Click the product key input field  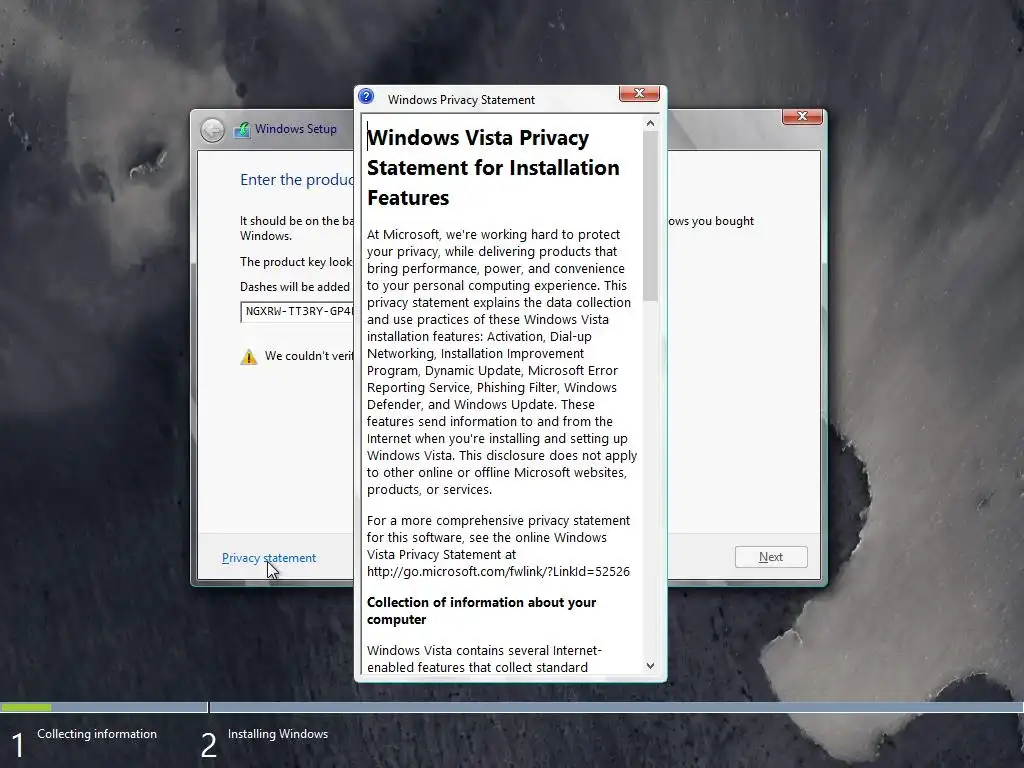click(297, 312)
